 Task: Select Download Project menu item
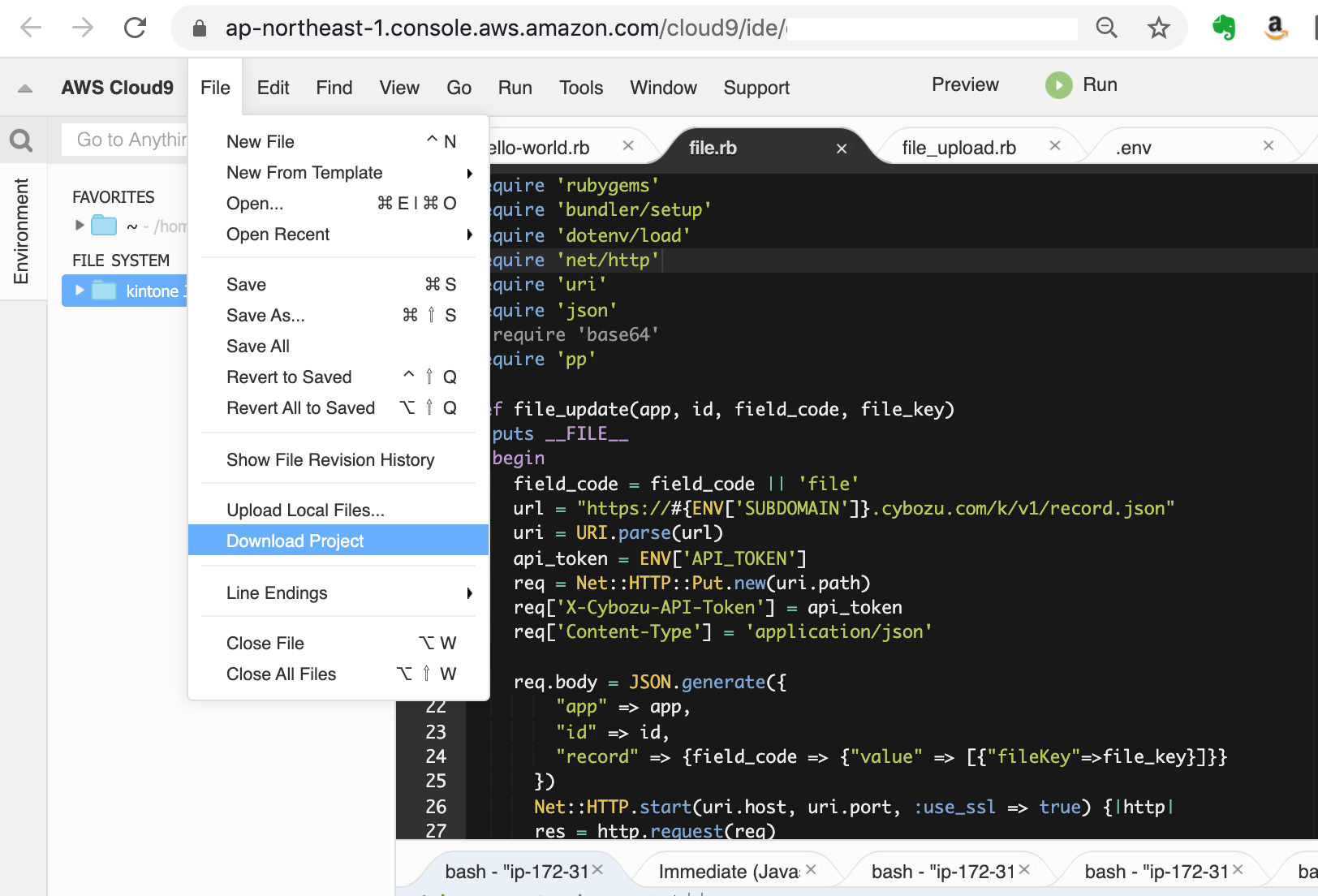click(x=338, y=541)
